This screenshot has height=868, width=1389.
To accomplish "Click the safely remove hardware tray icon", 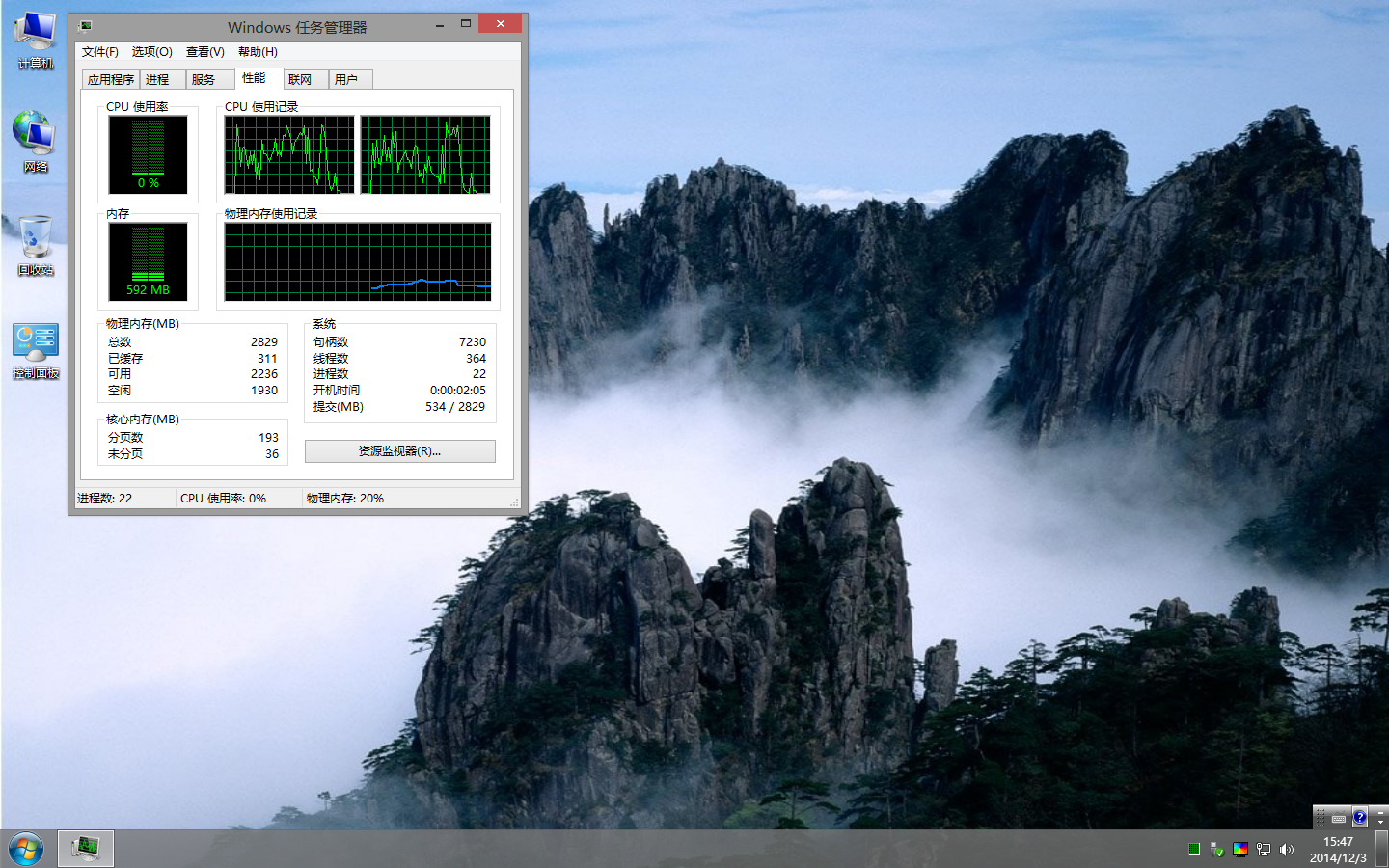I will point(1217,850).
